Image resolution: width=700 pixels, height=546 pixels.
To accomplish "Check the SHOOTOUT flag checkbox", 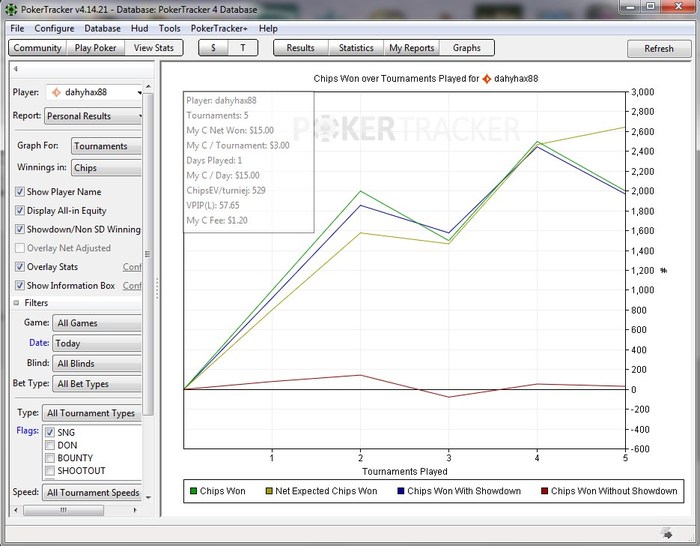I will [x=50, y=471].
